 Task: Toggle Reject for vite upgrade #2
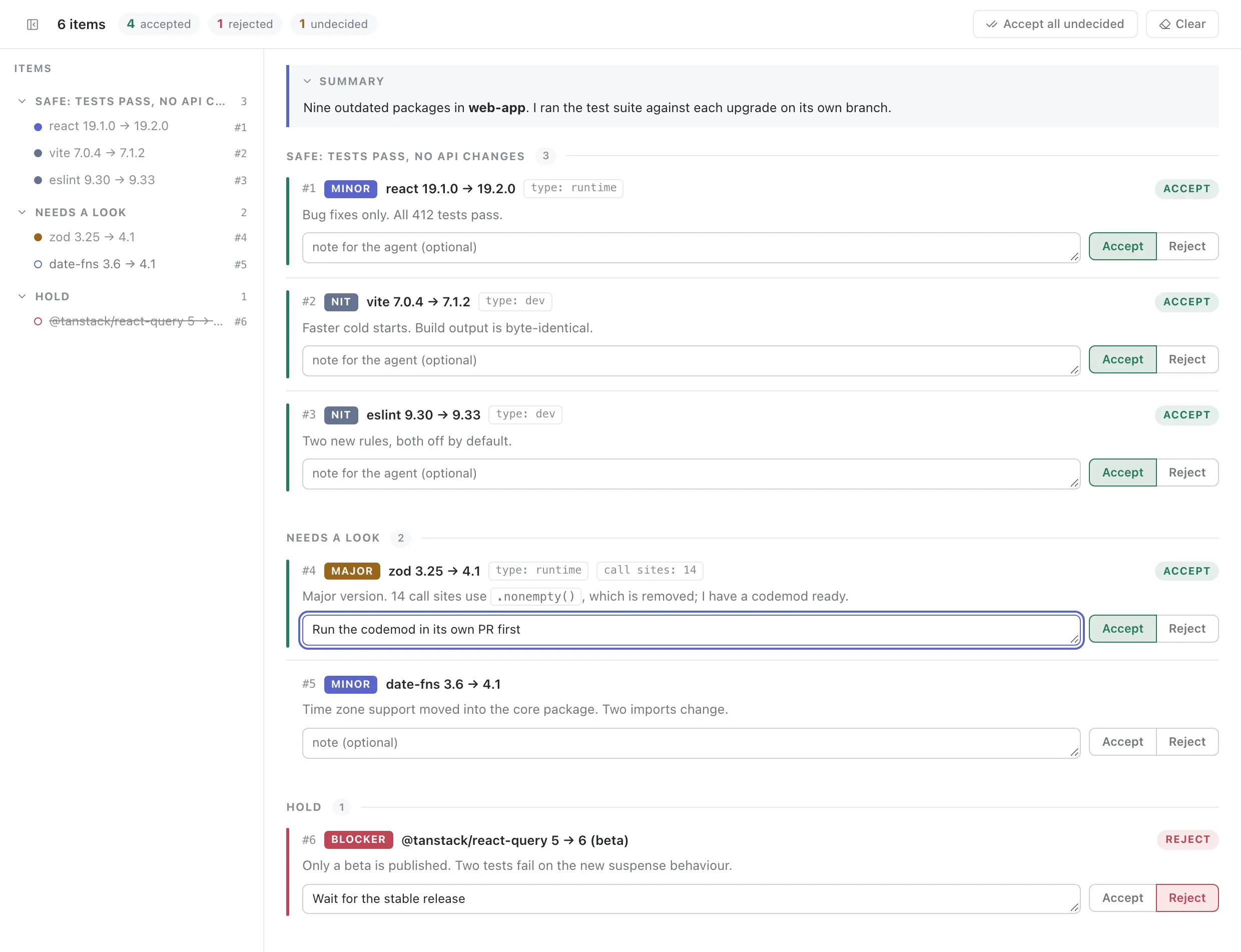1186,359
